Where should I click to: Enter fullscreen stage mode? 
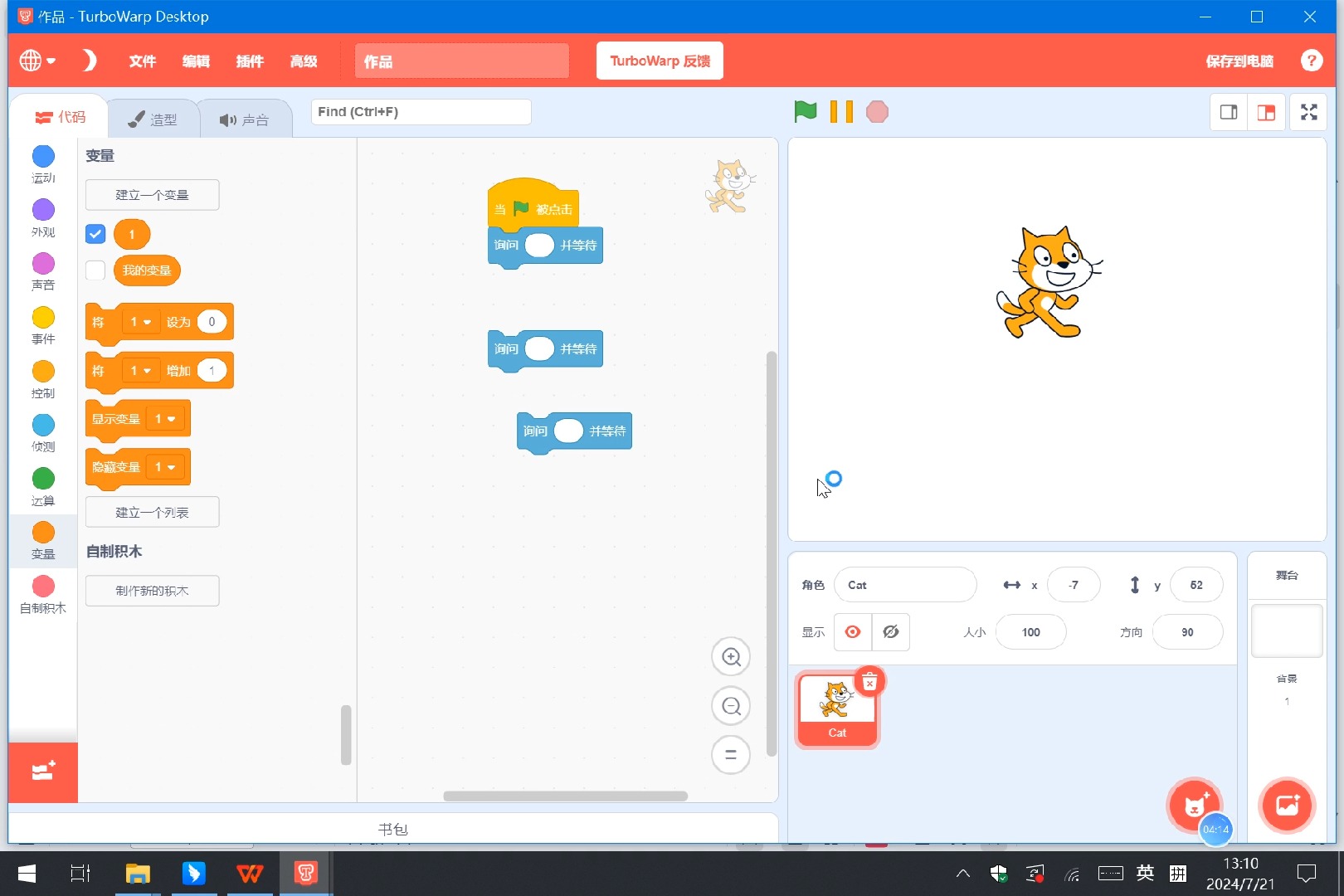(1309, 112)
